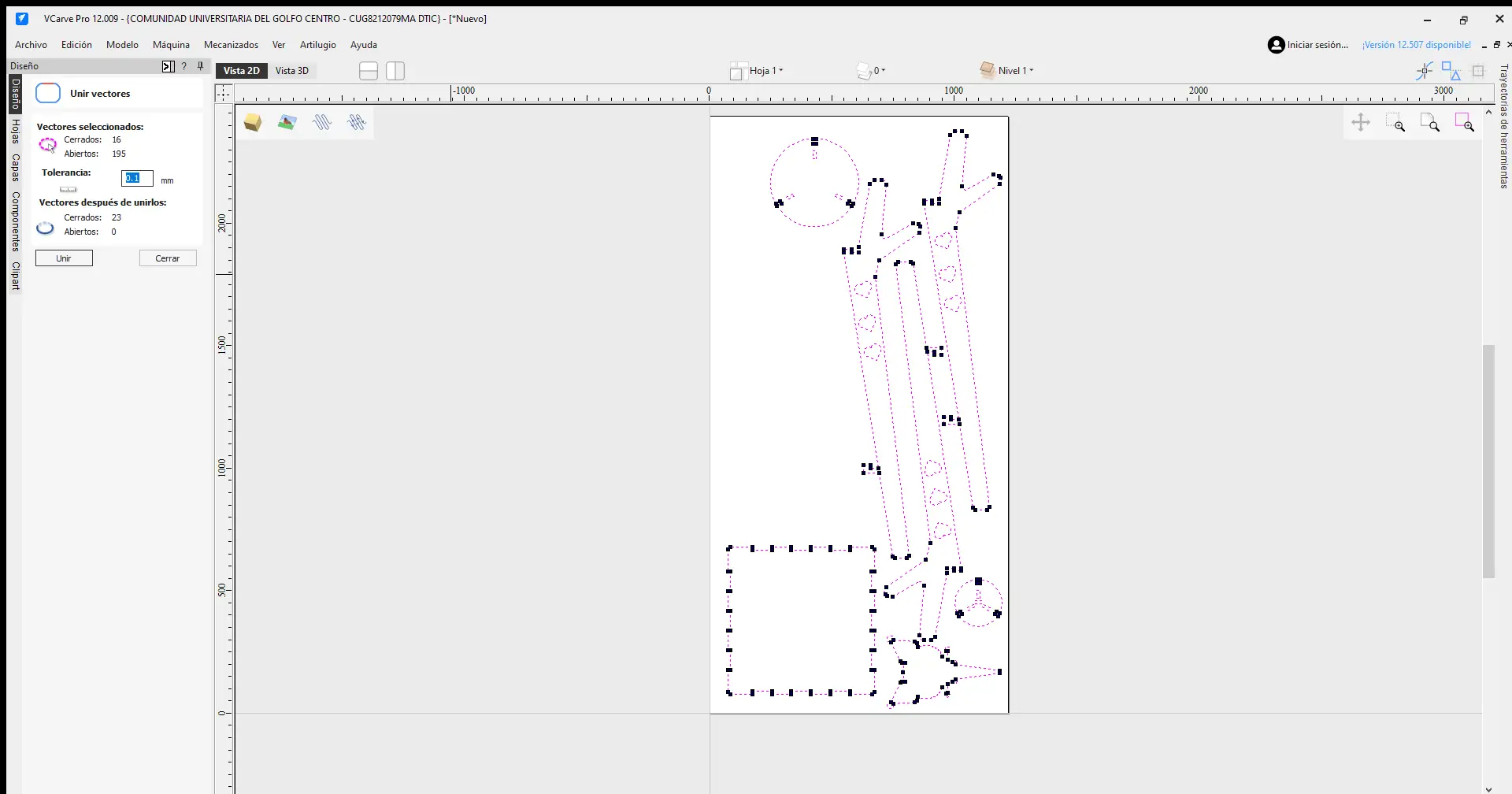Click the plain wavy toolpath lines icon
The width and height of the screenshot is (1512, 794).
click(x=322, y=123)
